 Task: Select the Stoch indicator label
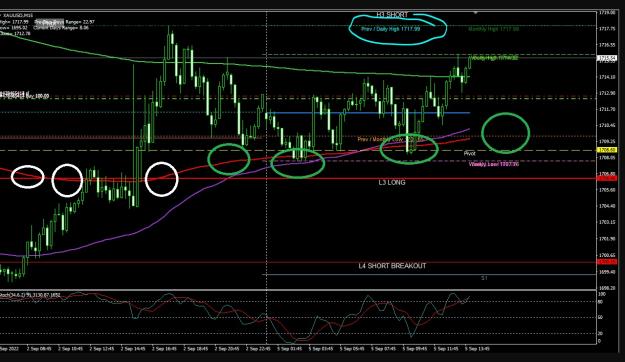click(30, 295)
